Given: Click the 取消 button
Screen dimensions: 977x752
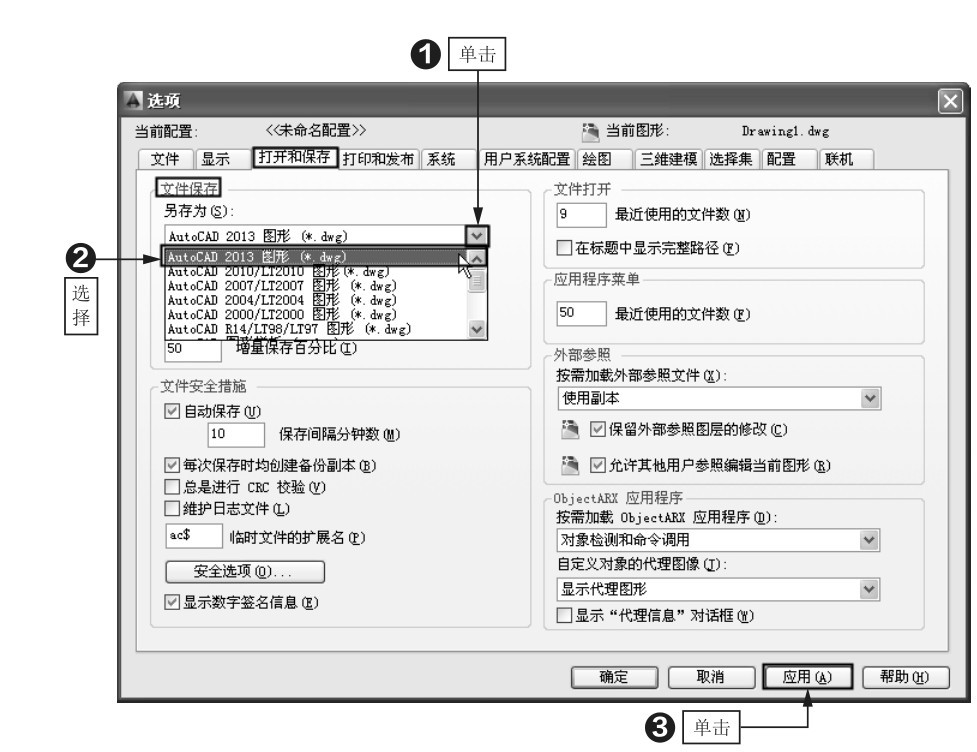Looking at the screenshot, I should (x=711, y=677).
